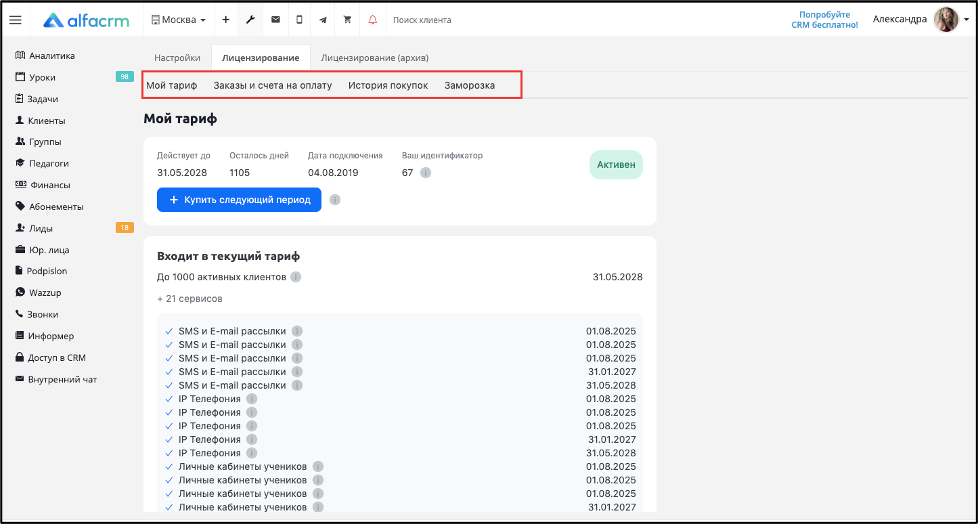Select the Заморозка subtab

coord(470,86)
